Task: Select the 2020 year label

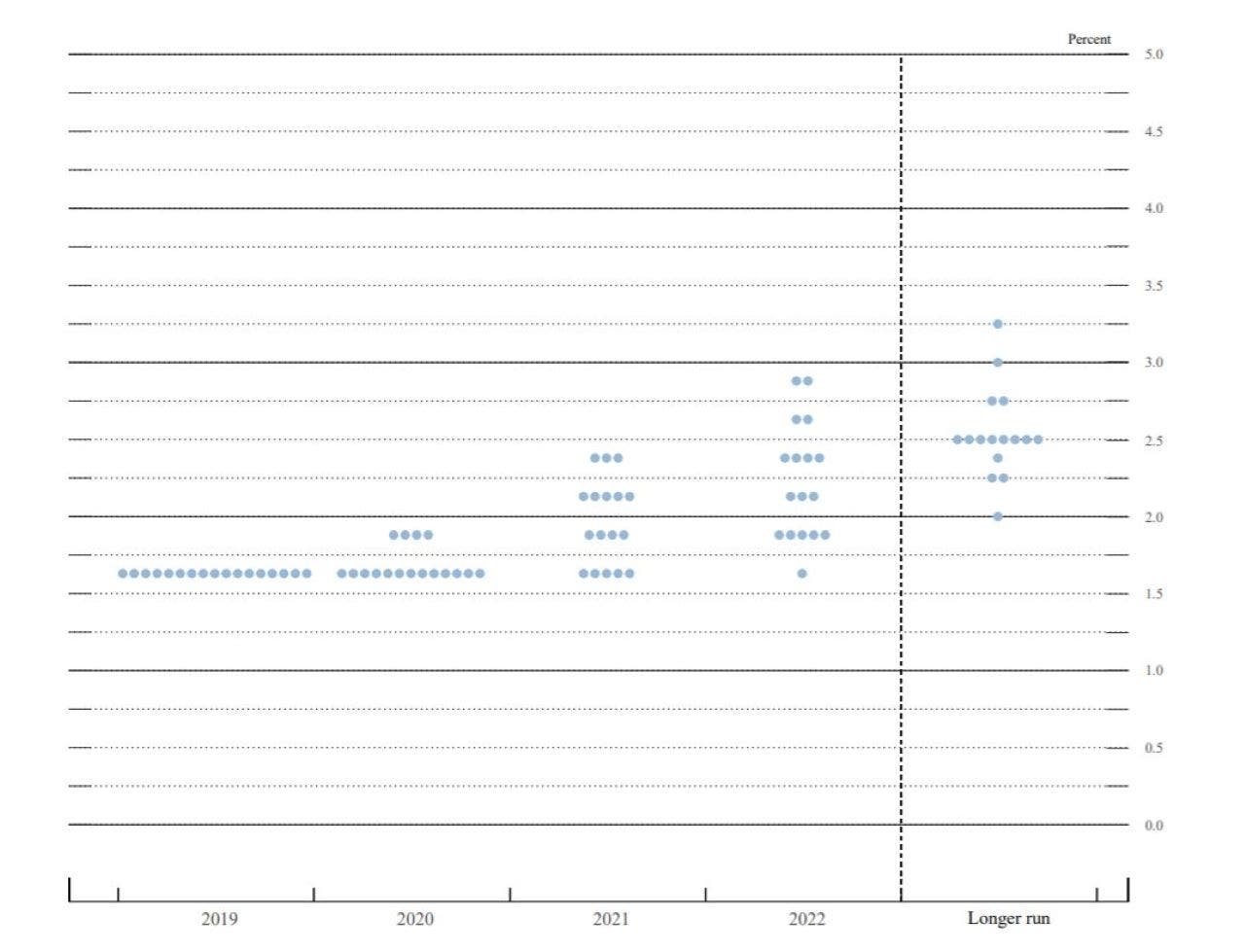Action: click(x=414, y=919)
